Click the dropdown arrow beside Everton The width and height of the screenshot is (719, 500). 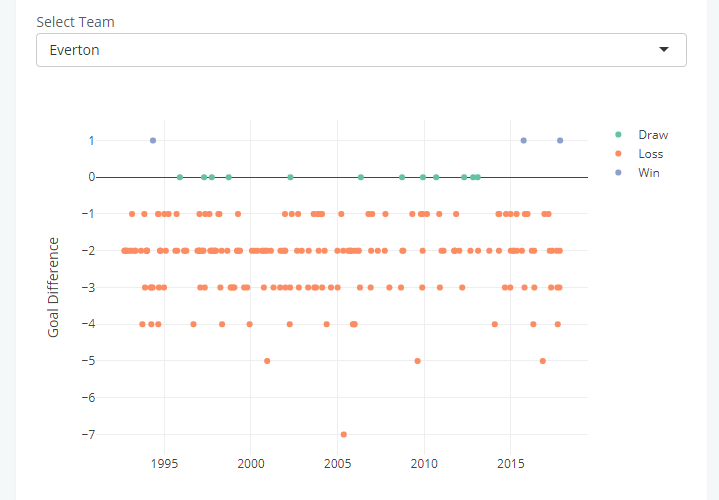(664, 50)
